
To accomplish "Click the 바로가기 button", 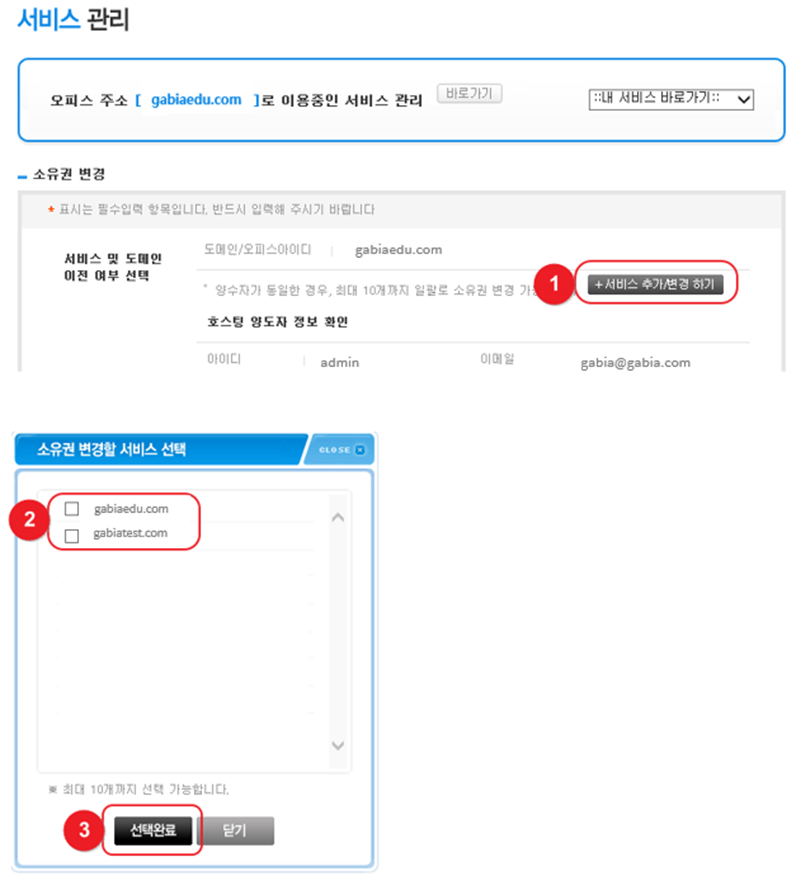I will pos(469,94).
